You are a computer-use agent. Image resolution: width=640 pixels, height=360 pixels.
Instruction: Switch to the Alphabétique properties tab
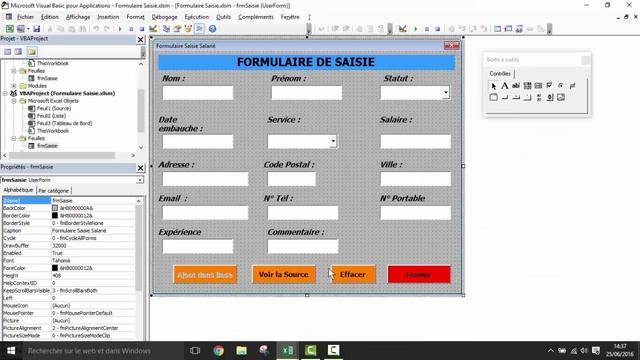click(18, 190)
